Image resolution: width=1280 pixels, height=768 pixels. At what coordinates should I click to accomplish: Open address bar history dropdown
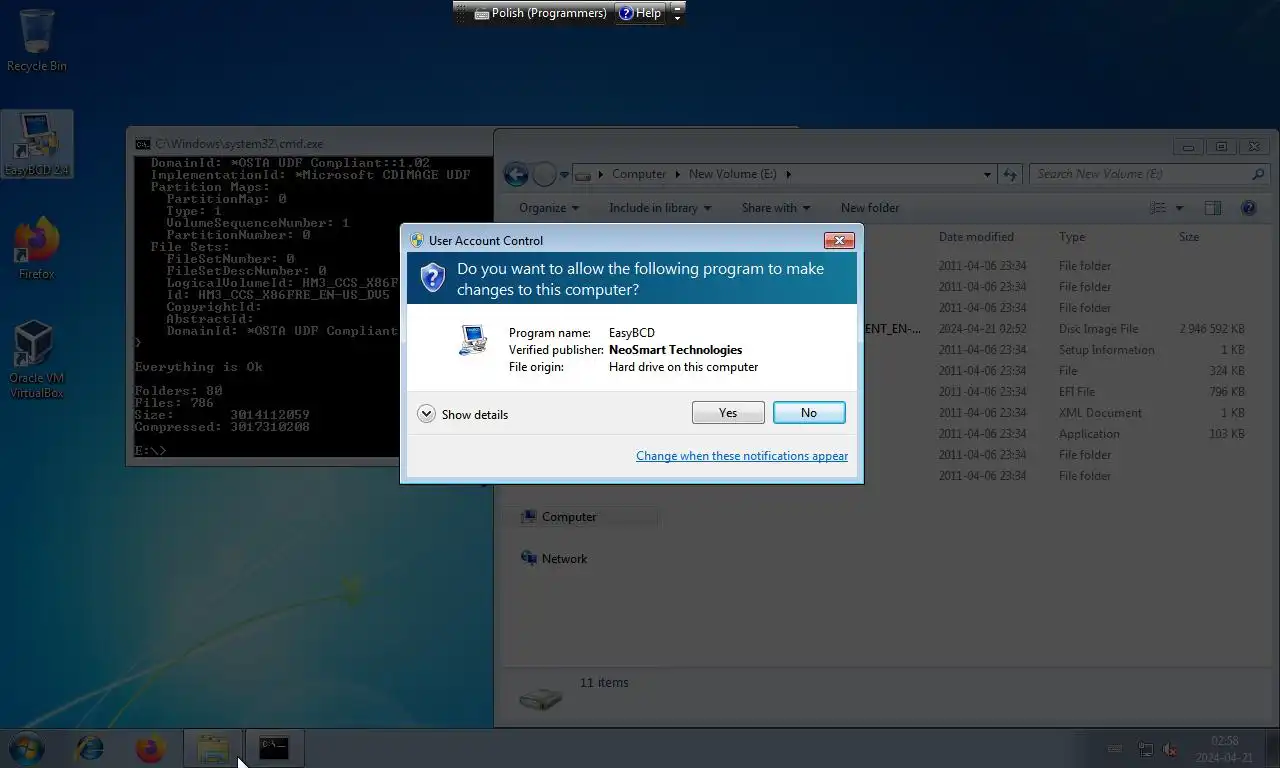(987, 174)
